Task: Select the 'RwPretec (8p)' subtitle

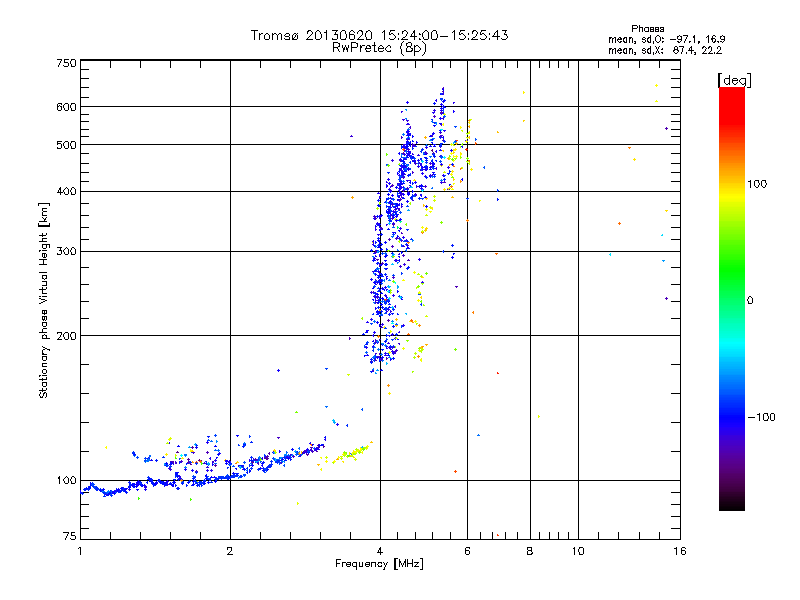Action: tap(379, 48)
